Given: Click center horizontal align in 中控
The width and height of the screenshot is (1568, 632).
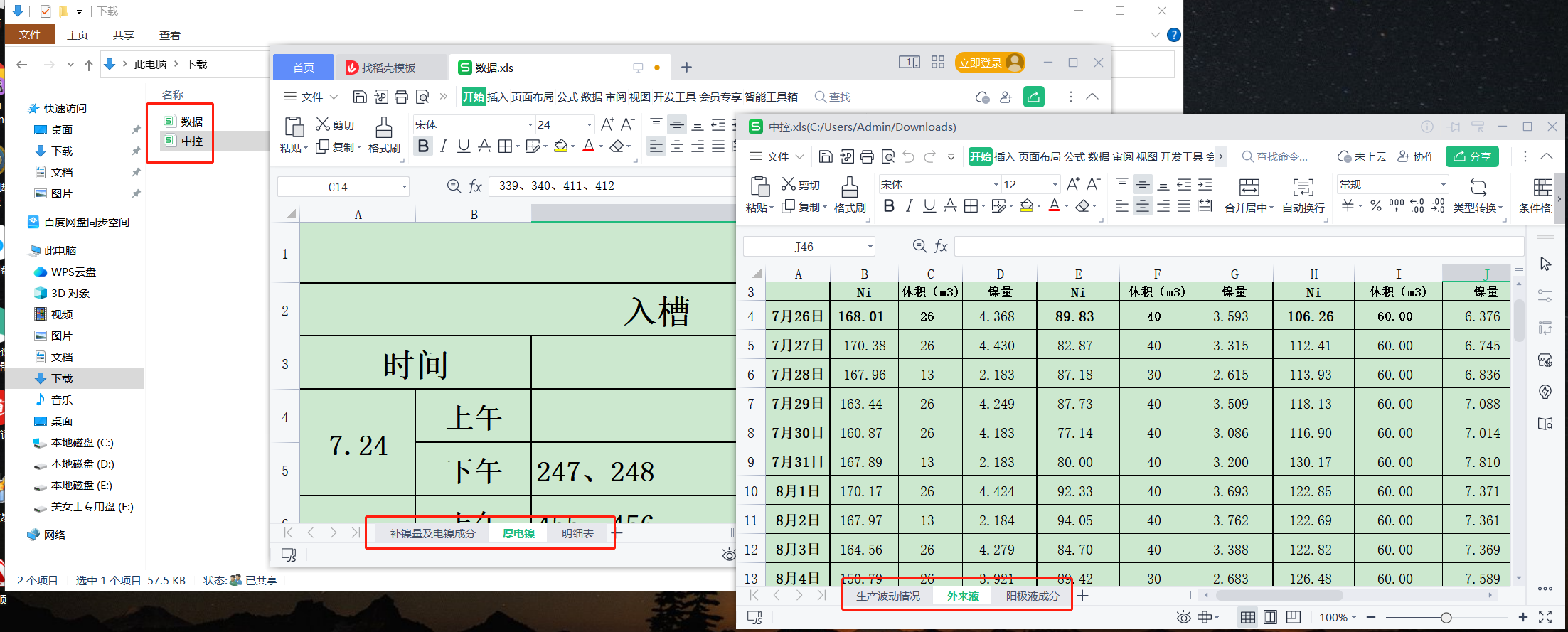Looking at the screenshot, I should click(x=1143, y=206).
